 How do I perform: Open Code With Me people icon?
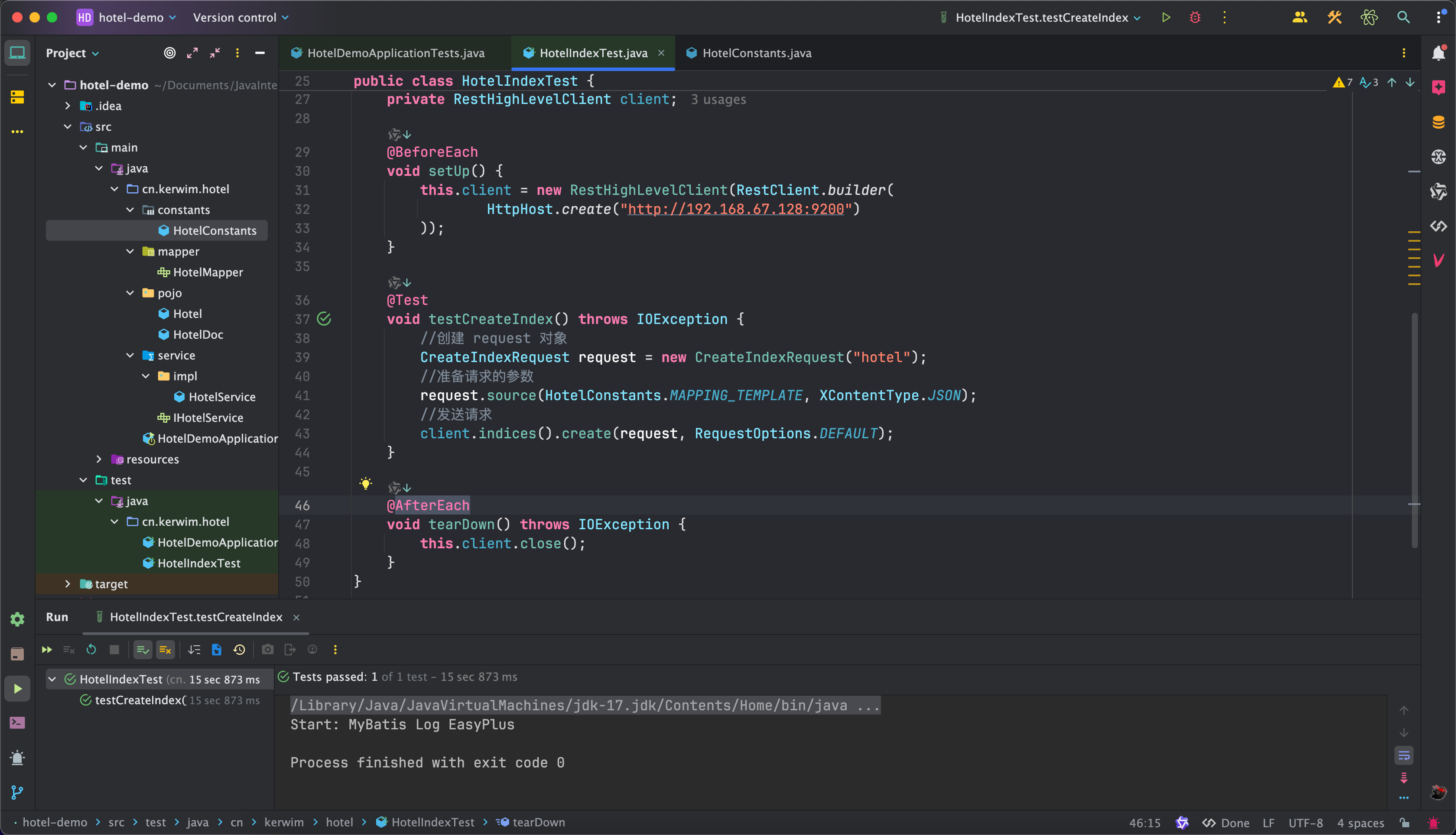tap(1300, 18)
